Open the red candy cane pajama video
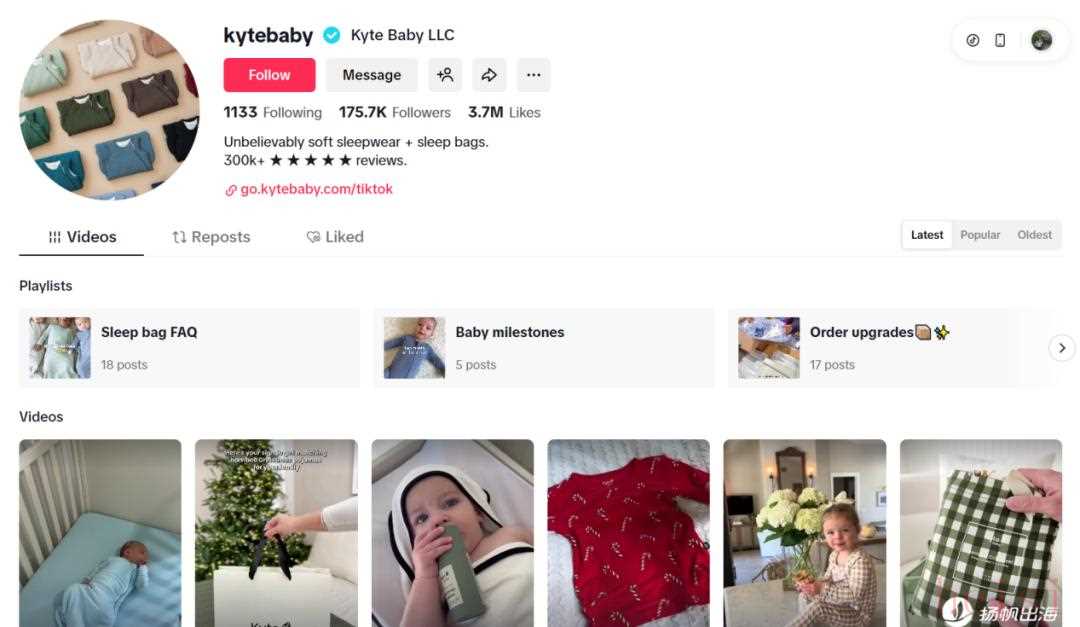The height and width of the screenshot is (627, 1080). pyautogui.click(x=628, y=533)
